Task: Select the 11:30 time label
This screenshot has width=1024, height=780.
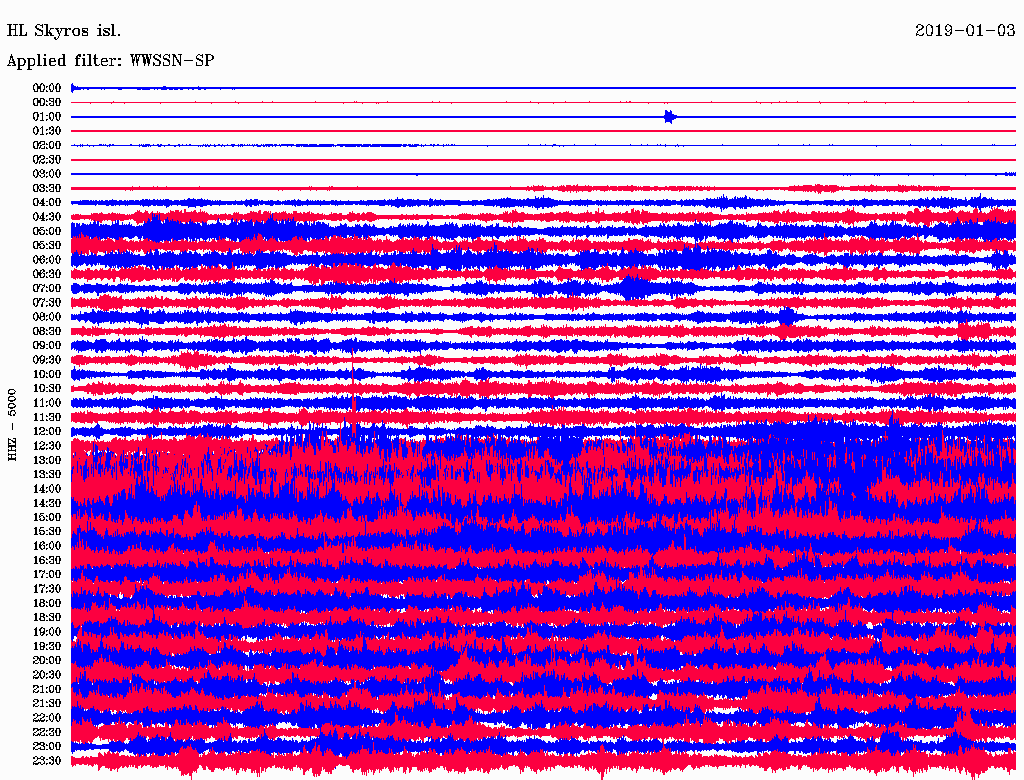Action: 47,417
